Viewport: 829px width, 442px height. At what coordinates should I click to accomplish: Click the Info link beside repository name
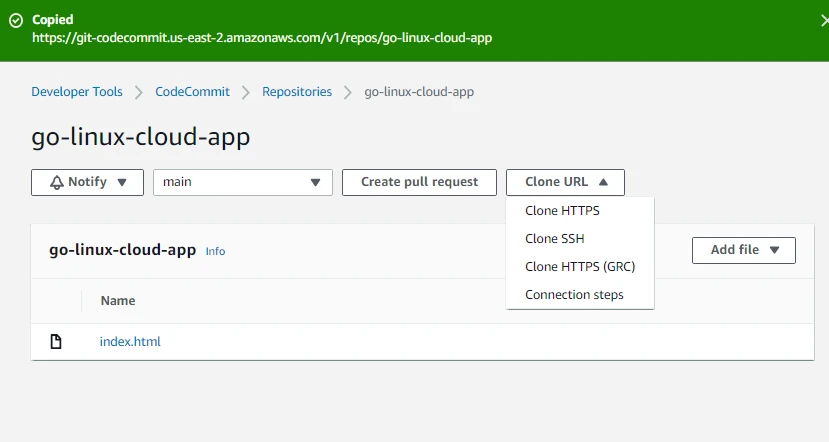215,251
